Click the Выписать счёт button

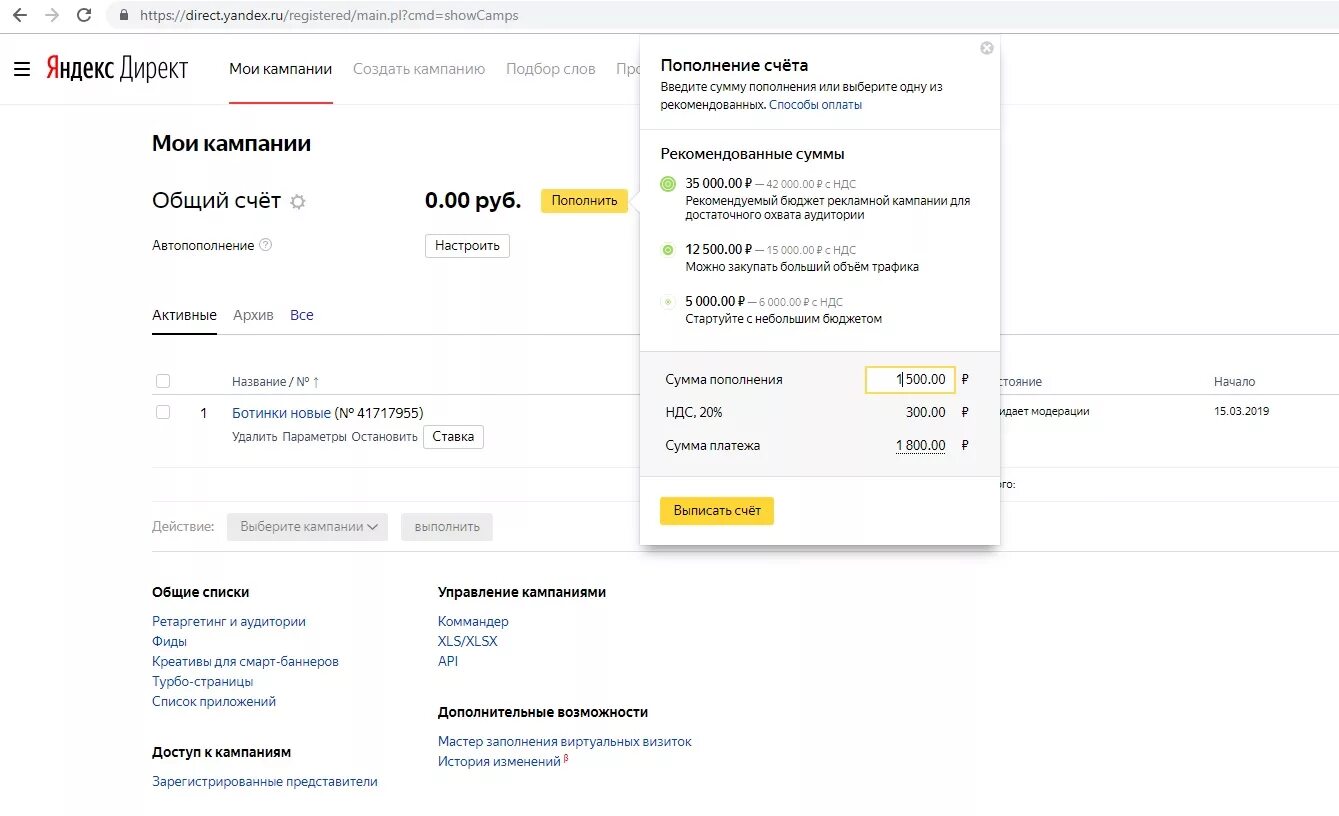(x=717, y=510)
